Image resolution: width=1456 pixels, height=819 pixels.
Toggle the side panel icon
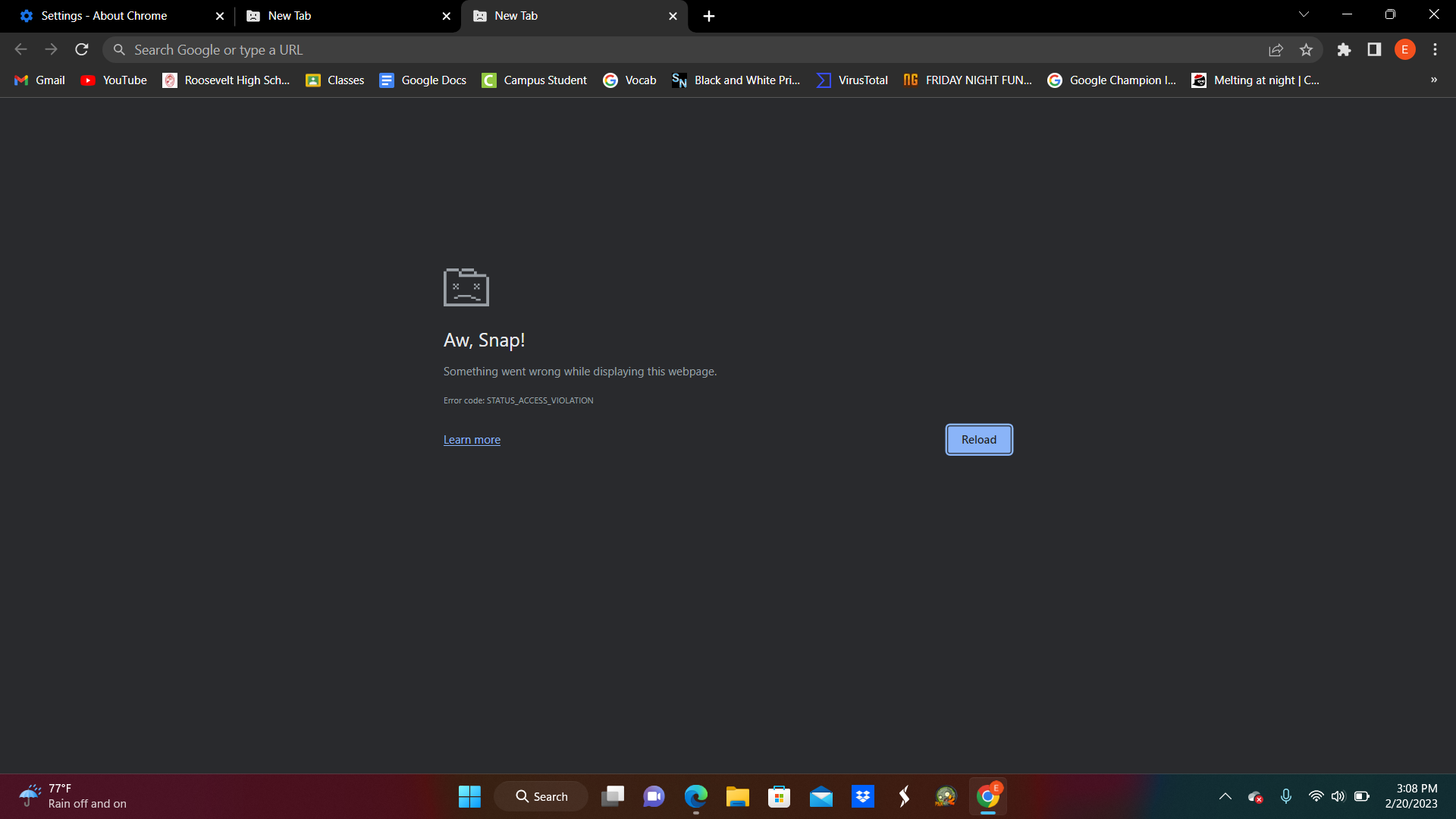point(1374,50)
